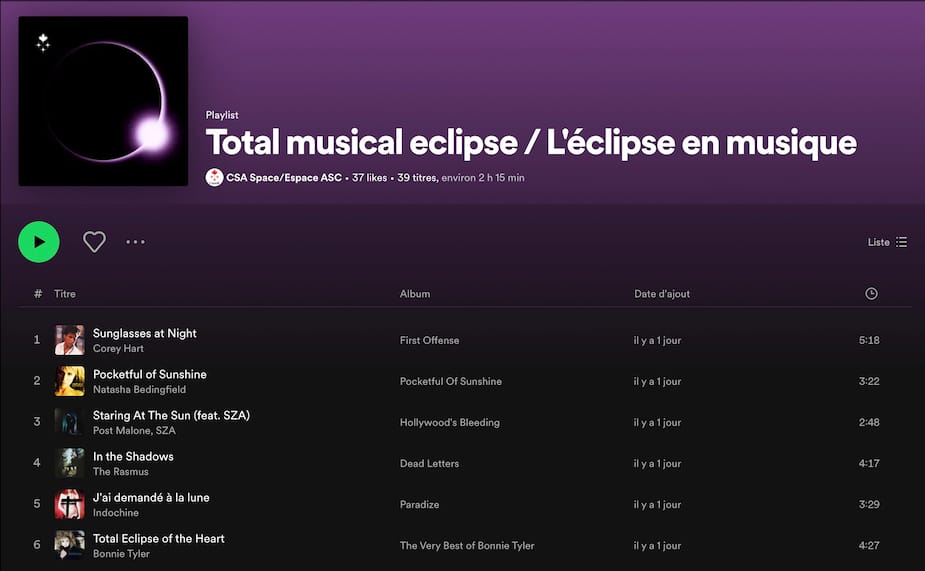Click the Titre column header

pyautogui.click(x=65, y=294)
